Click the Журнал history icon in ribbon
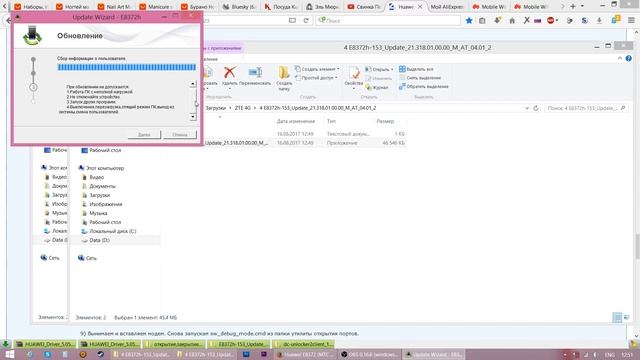 coord(368,87)
